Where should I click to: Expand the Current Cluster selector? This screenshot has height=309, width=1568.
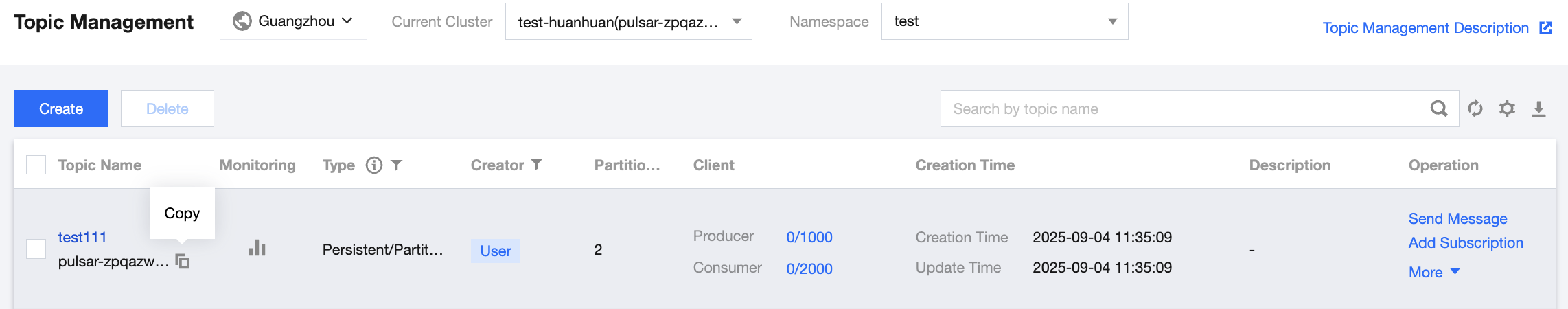pos(628,21)
